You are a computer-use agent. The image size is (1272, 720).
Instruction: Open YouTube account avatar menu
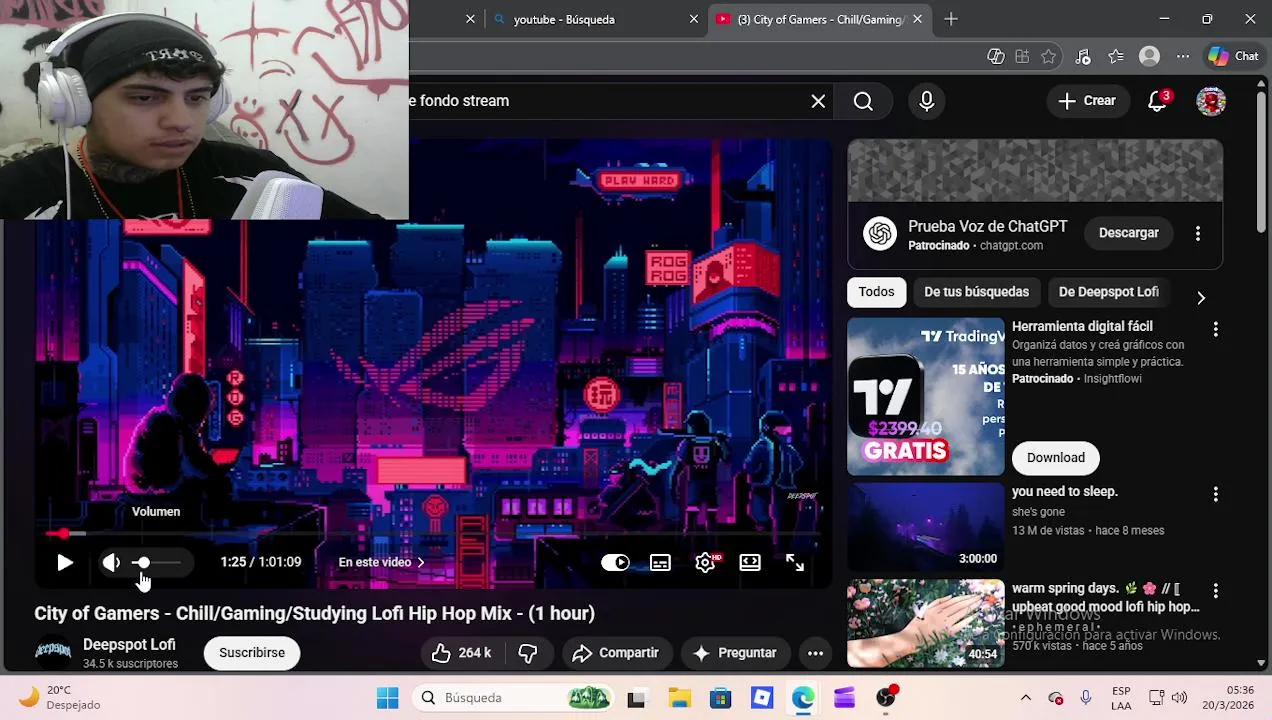coord(1211,101)
